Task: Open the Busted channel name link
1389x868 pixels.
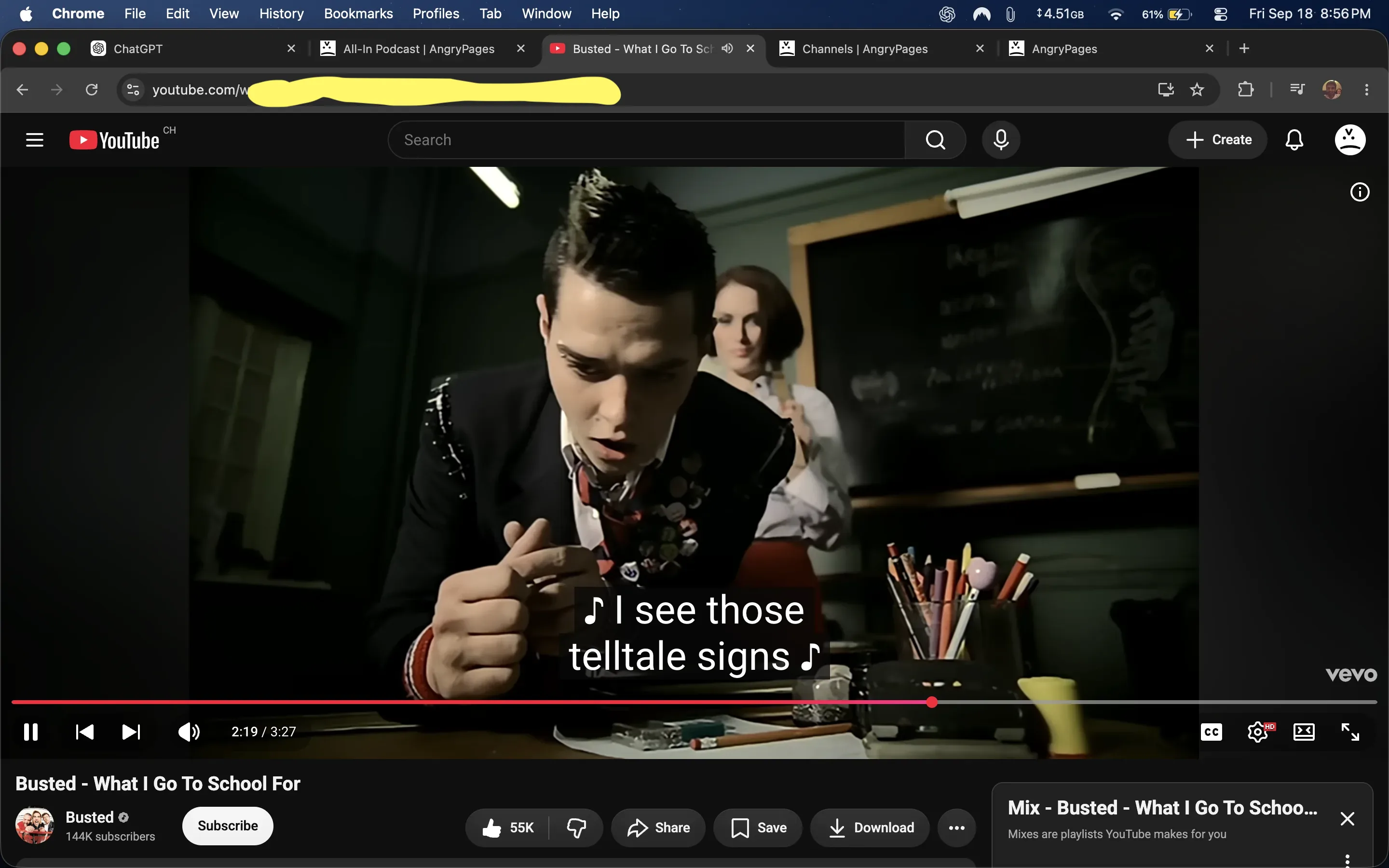Action: click(x=90, y=817)
